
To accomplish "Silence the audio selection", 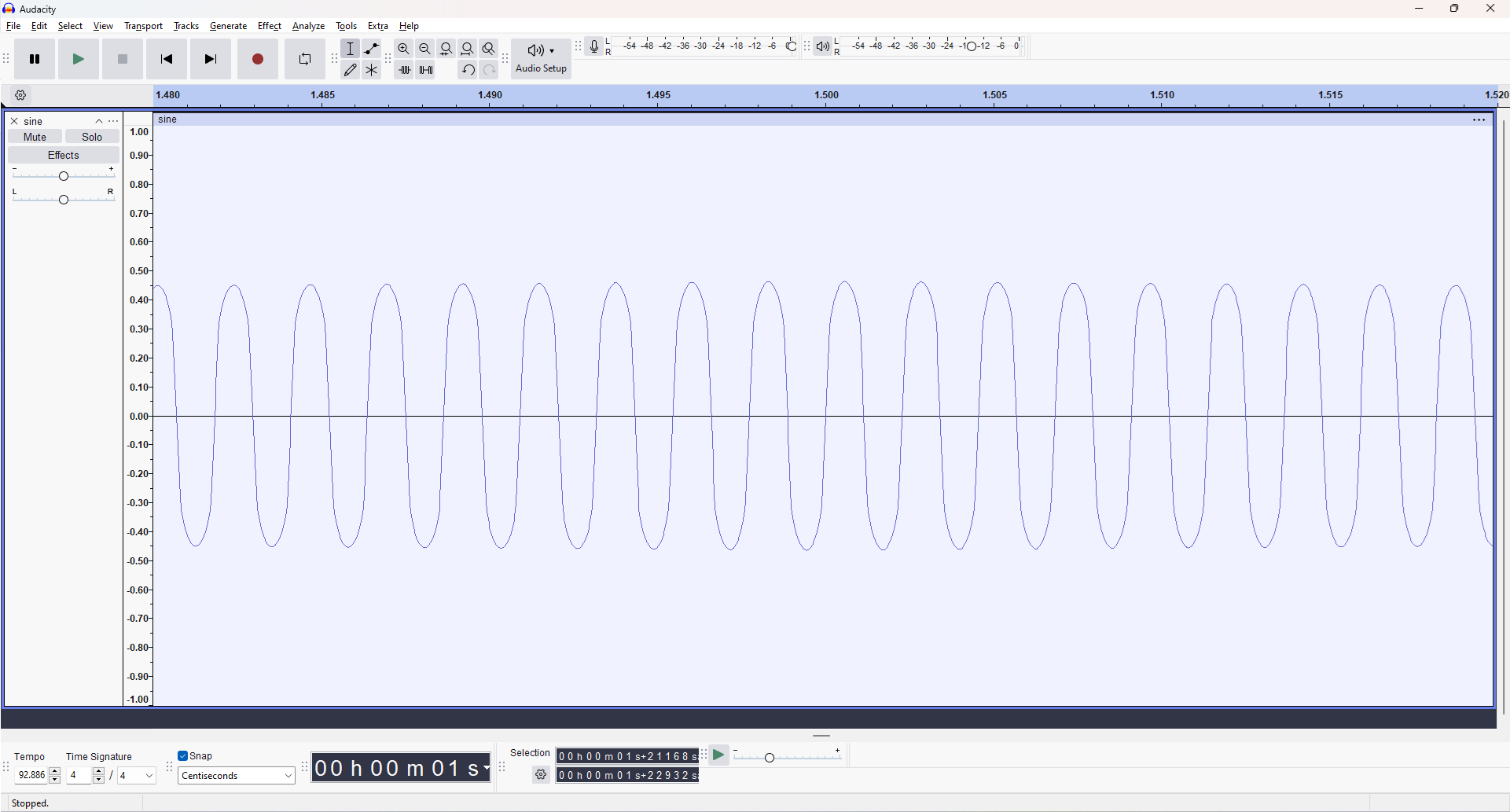I will (x=425, y=69).
